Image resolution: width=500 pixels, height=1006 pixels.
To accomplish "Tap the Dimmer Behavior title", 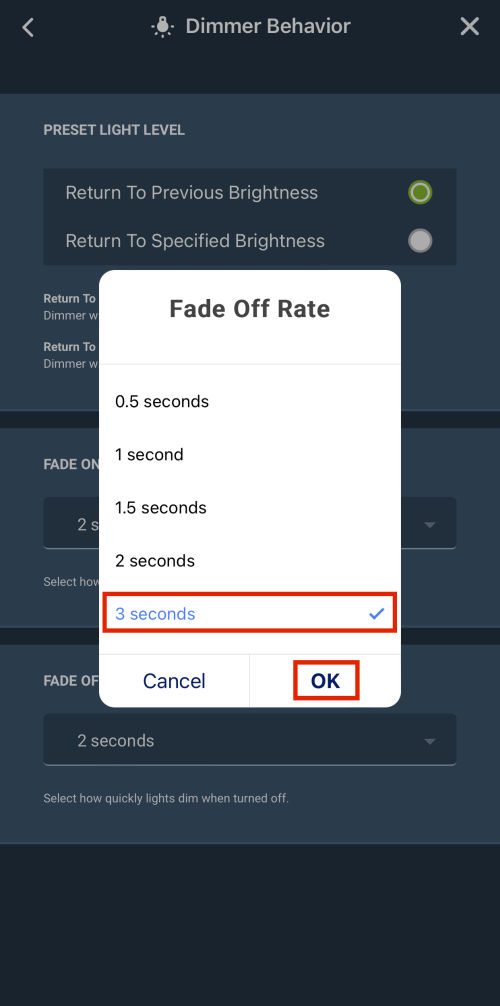I will 268,27.
